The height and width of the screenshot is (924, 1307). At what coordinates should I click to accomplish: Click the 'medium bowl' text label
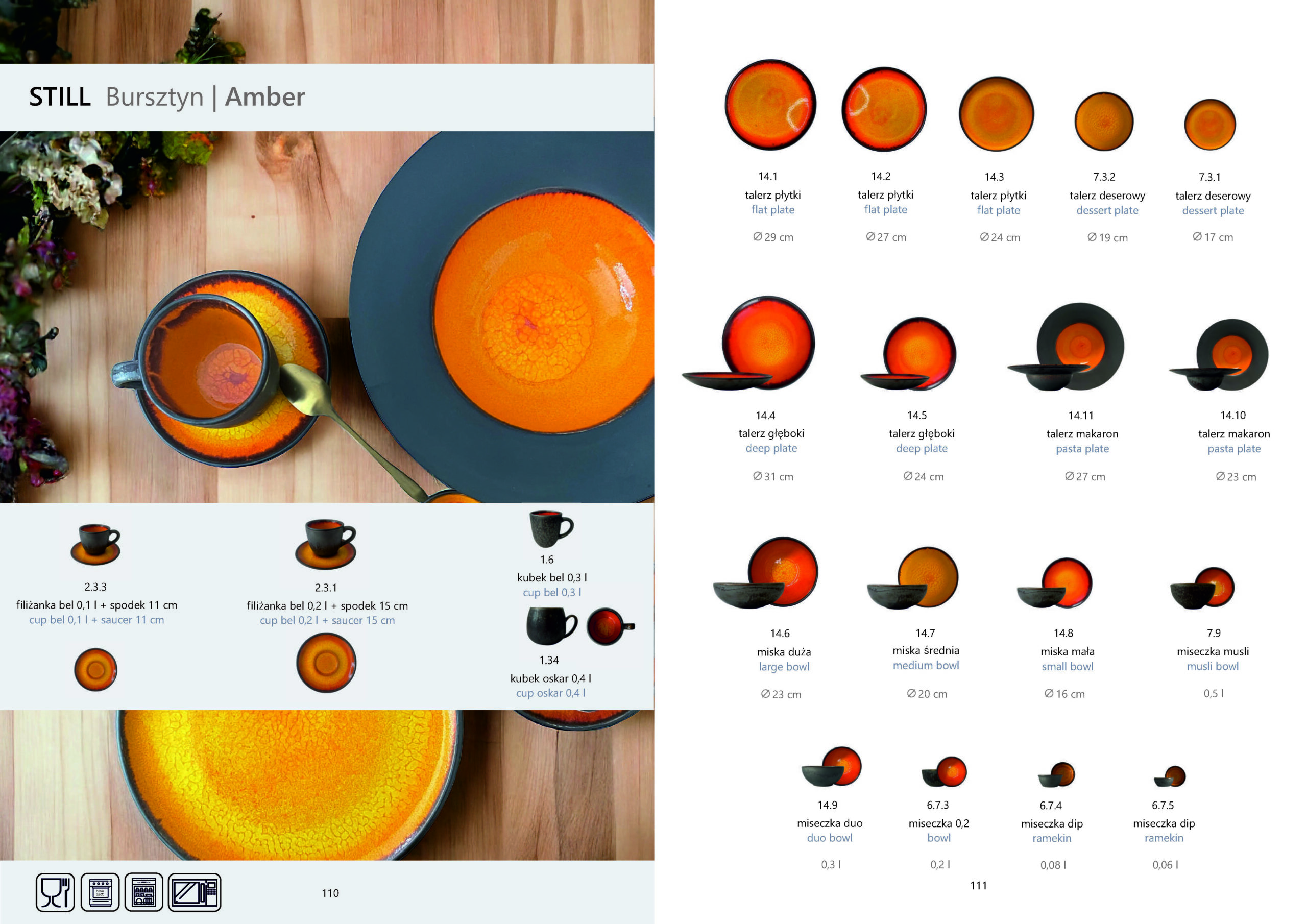click(x=926, y=665)
